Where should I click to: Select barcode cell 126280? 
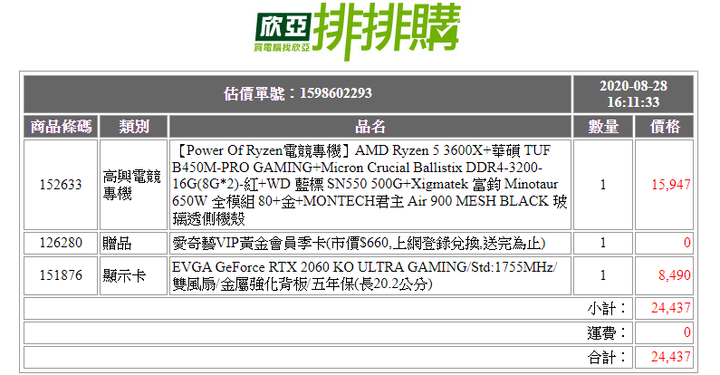(x=61, y=243)
